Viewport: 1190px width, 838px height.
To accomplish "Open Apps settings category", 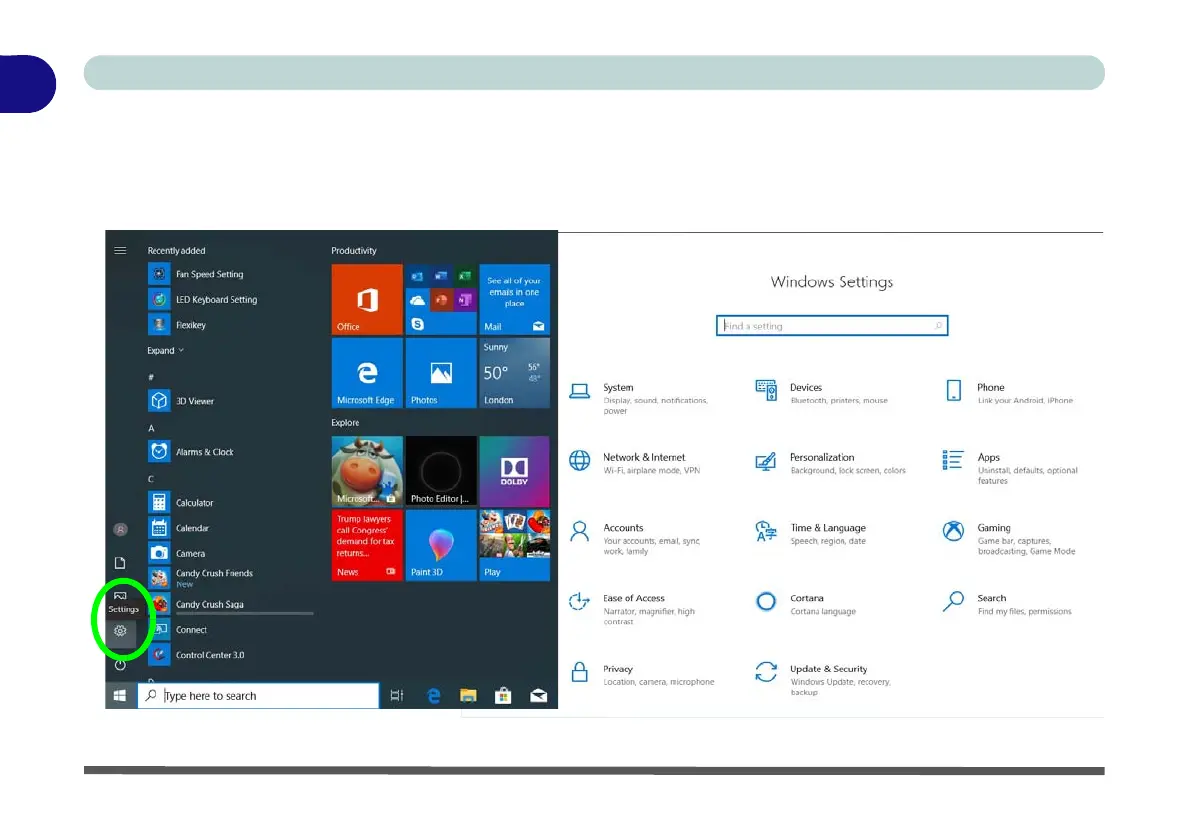I will tap(1011, 468).
